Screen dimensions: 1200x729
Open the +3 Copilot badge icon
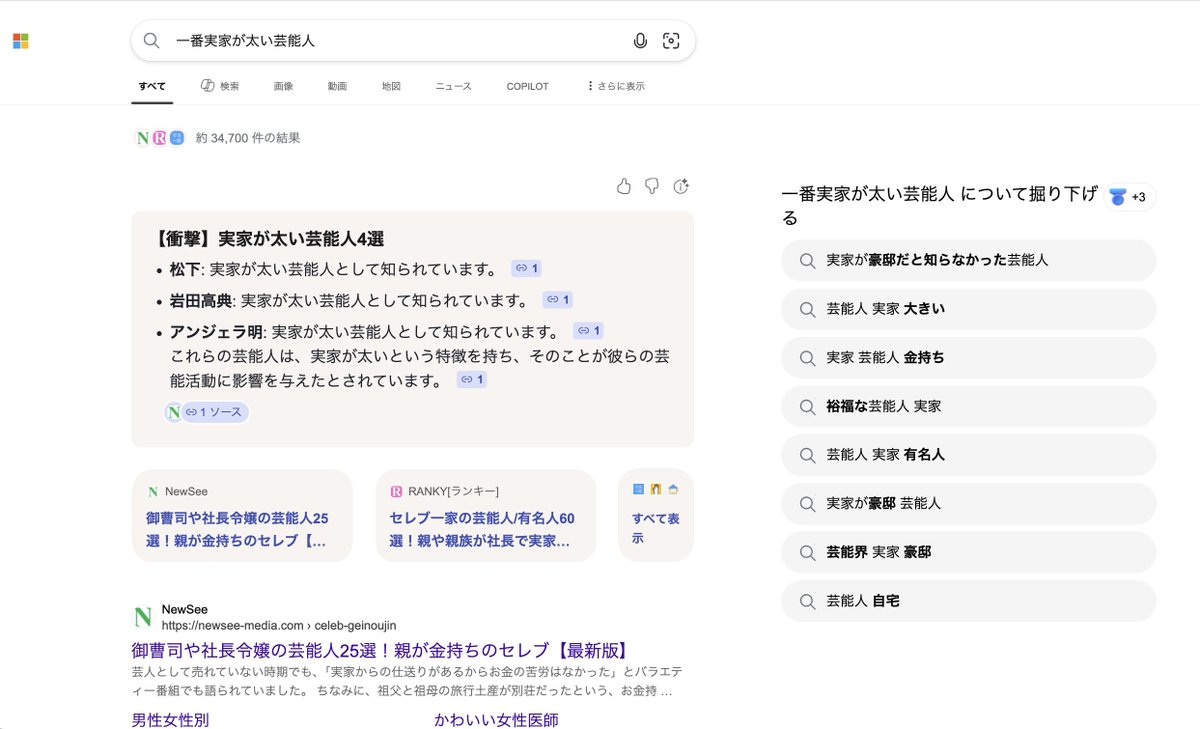(x=1130, y=197)
